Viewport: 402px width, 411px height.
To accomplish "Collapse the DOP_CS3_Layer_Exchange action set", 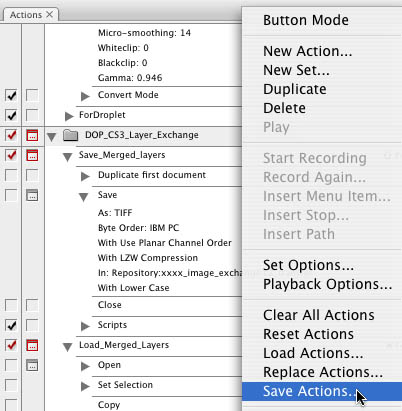I will click(51, 137).
